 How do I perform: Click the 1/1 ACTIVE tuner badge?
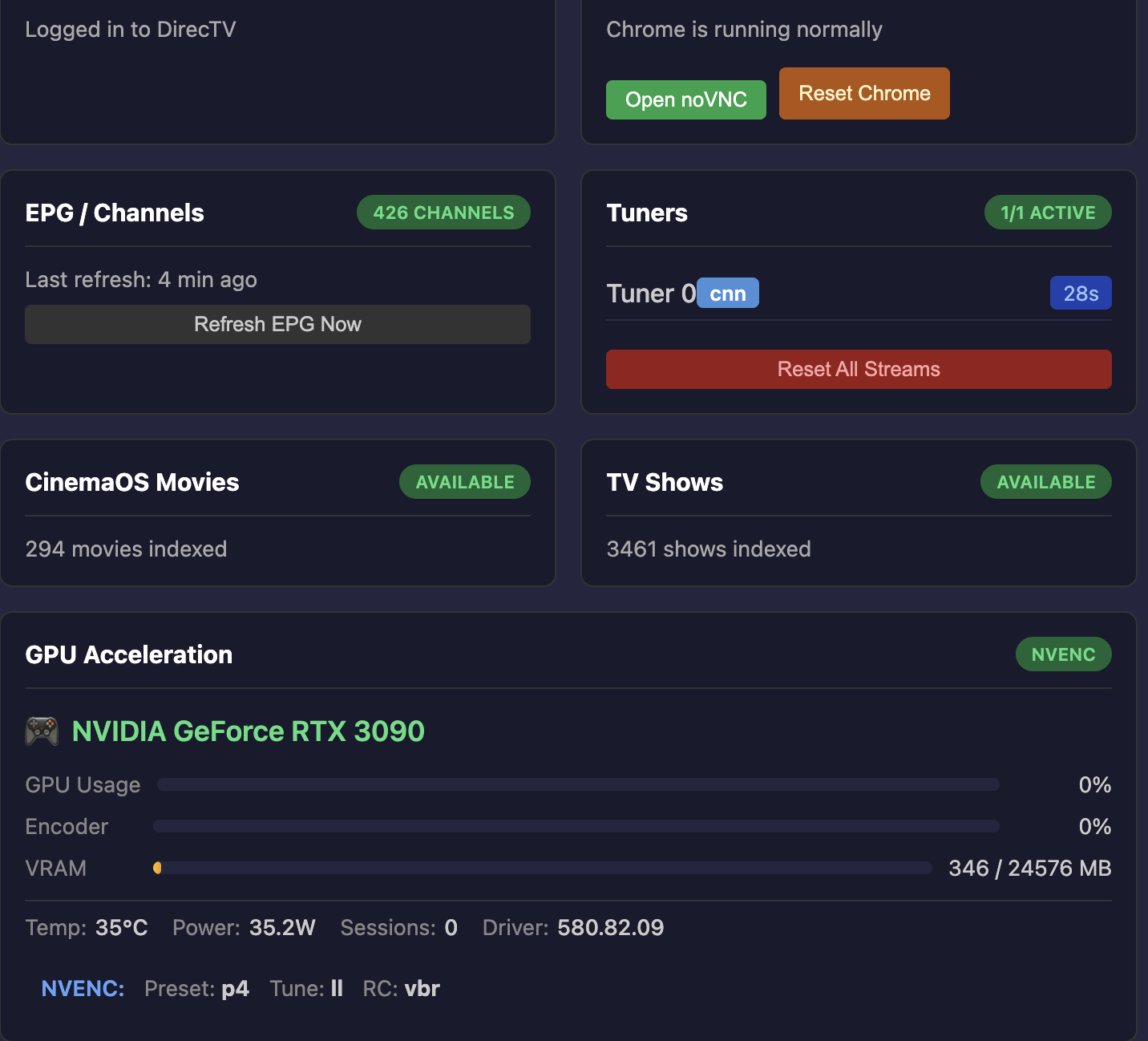(x=1047, y=213)
